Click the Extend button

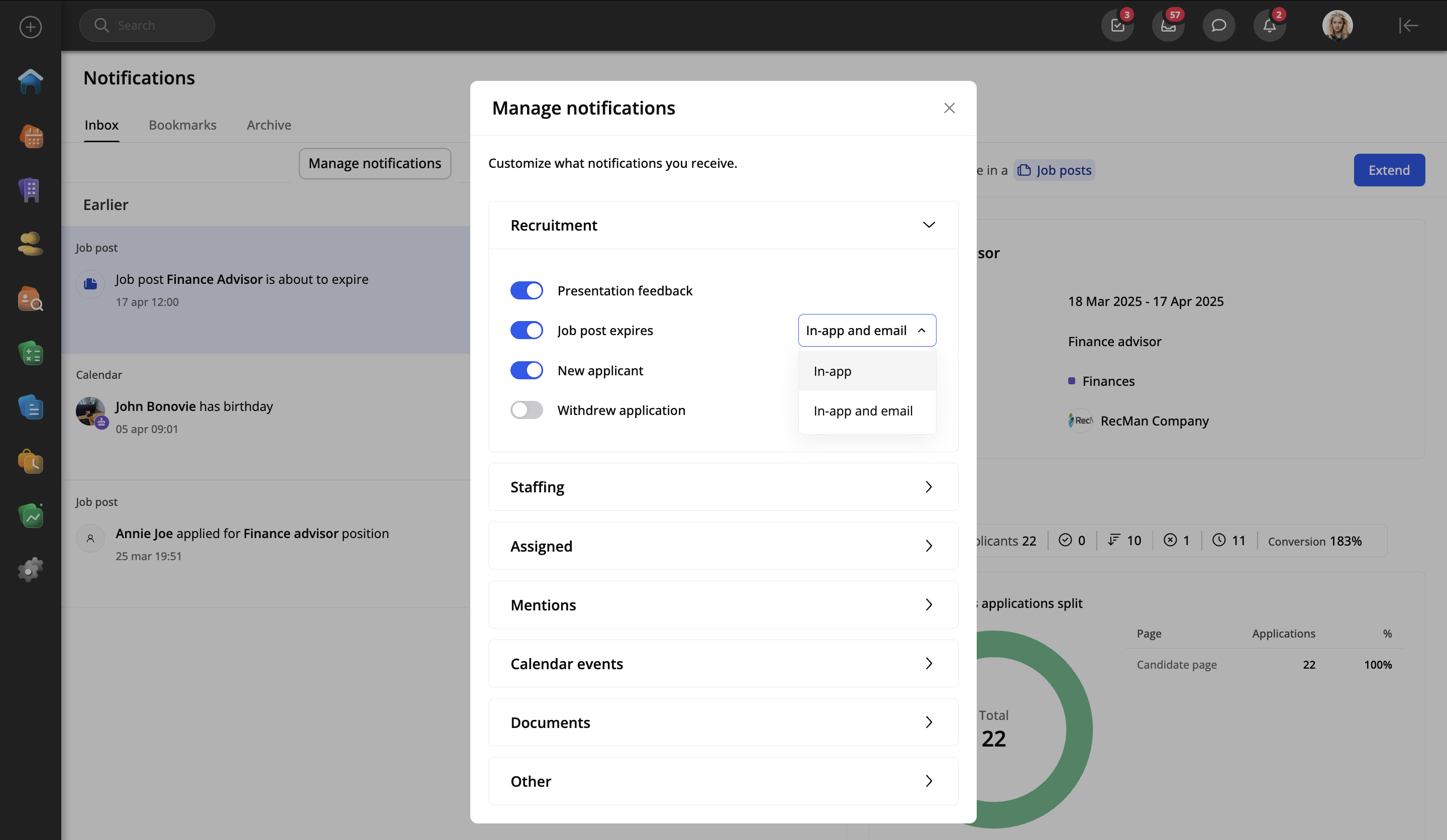tap(1388, 170)
